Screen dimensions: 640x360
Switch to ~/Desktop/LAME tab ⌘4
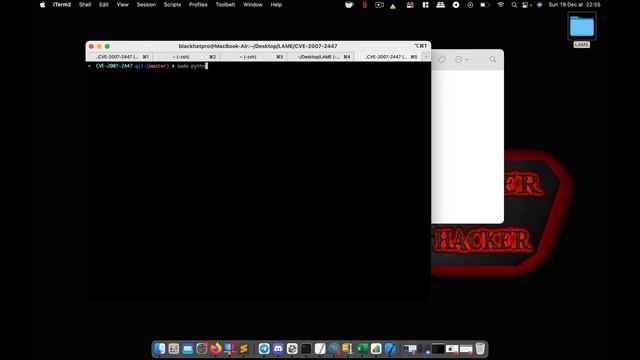[320, 57]
